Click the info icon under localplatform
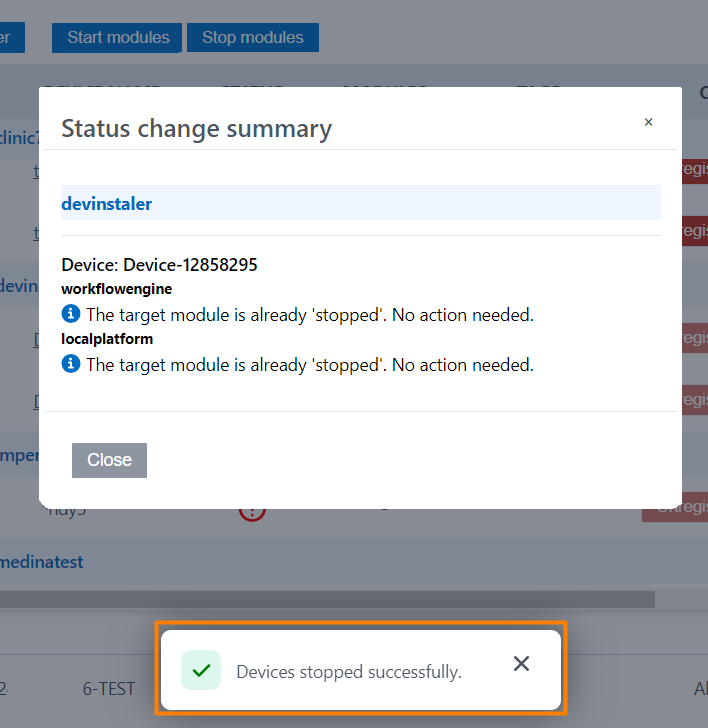708x728 pixels. click(71, 364)
